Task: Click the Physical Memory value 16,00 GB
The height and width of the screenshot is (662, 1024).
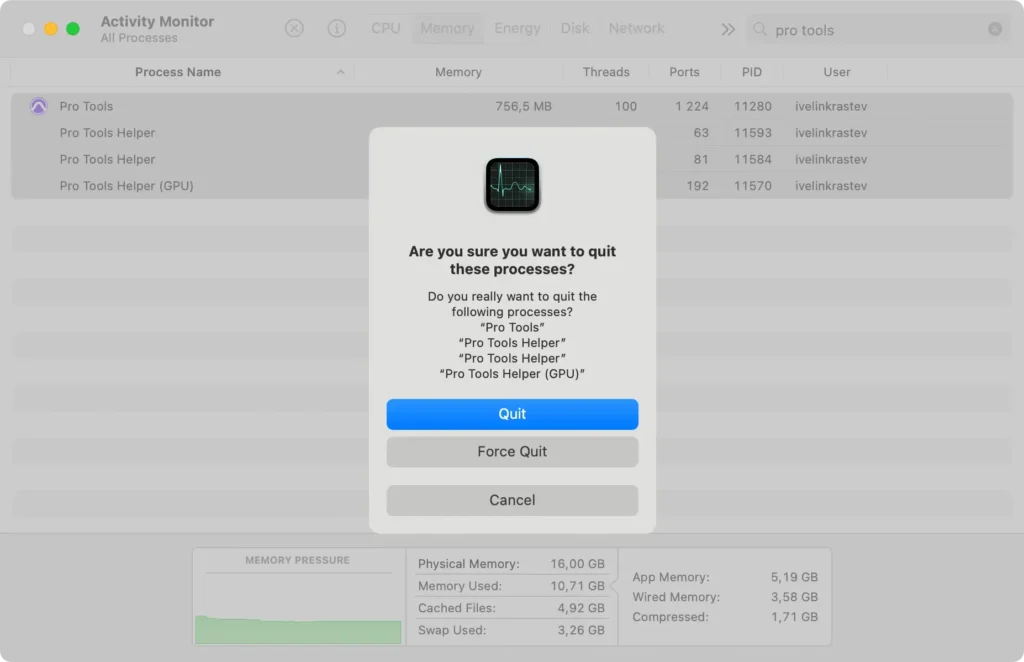Action: [x=577, y=563]
